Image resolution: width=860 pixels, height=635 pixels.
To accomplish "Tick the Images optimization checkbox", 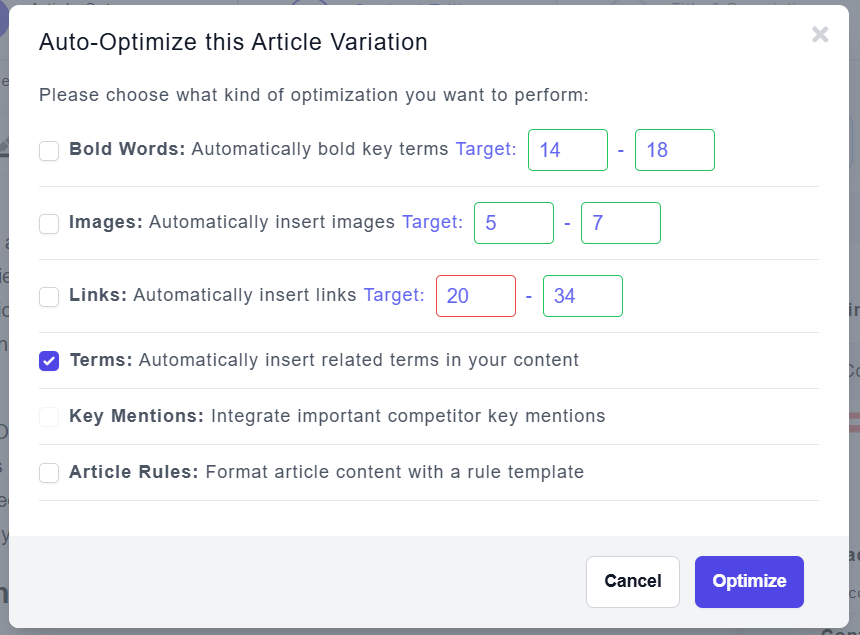I will [49, 224].
